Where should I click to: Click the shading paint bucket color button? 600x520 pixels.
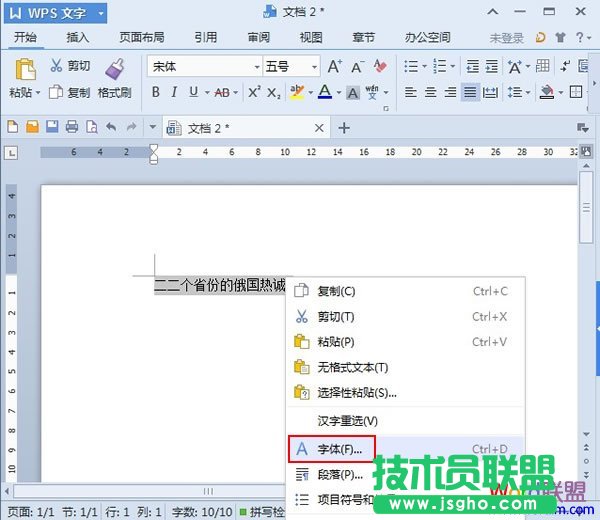[x=546, y=92]
